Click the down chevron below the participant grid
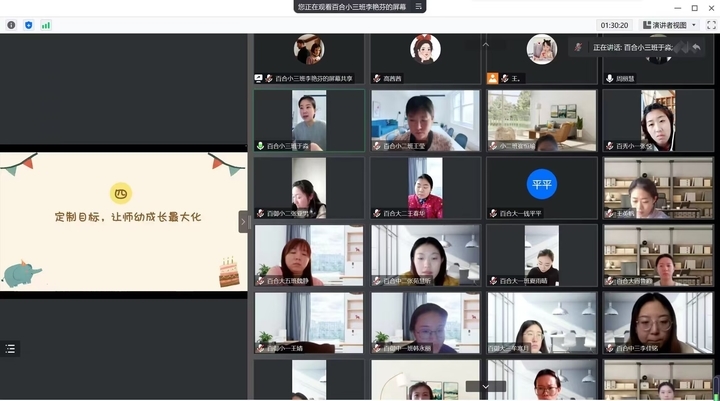This screenshot has height=401, width=720. tap(485, 387)
